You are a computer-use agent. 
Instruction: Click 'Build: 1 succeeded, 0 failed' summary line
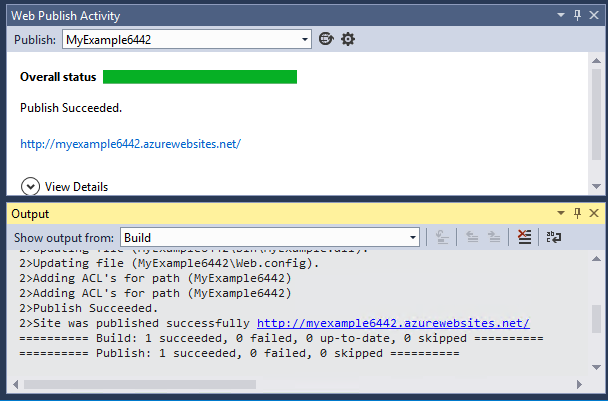pyautogui.click(x=281, y=338)
